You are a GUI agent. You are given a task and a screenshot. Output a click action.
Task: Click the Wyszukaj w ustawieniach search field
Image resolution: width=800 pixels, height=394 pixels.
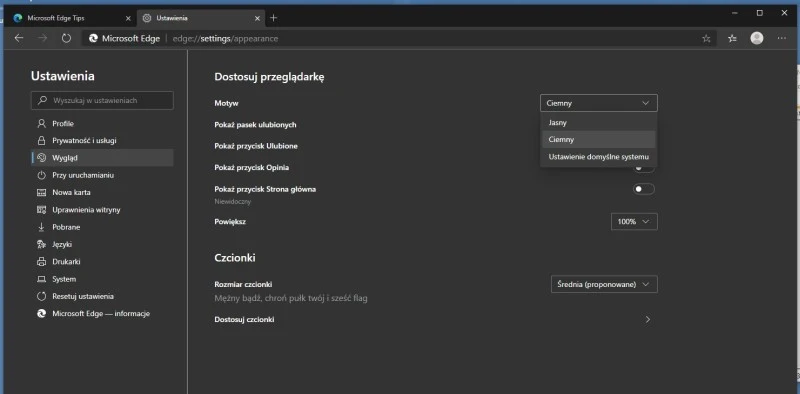(x=102, y=101)
